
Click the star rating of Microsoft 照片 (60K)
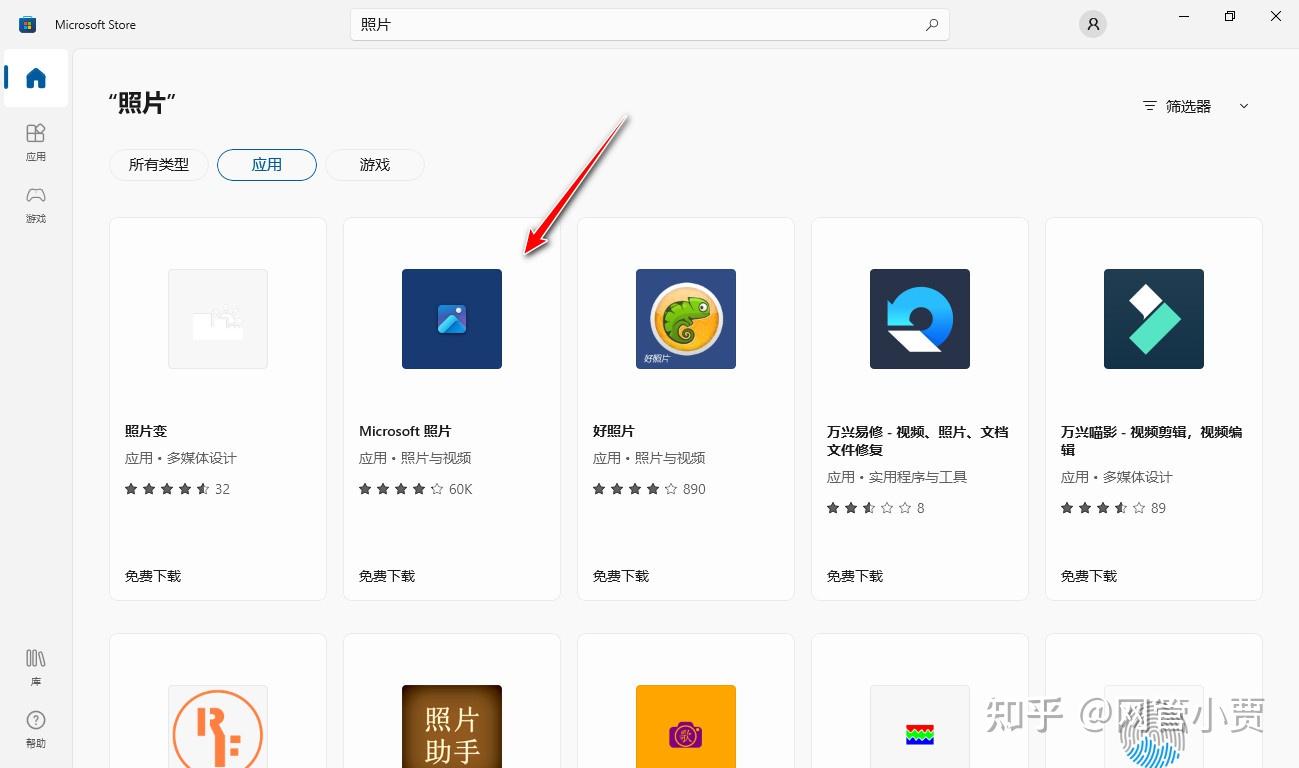(x=416, y=489)
